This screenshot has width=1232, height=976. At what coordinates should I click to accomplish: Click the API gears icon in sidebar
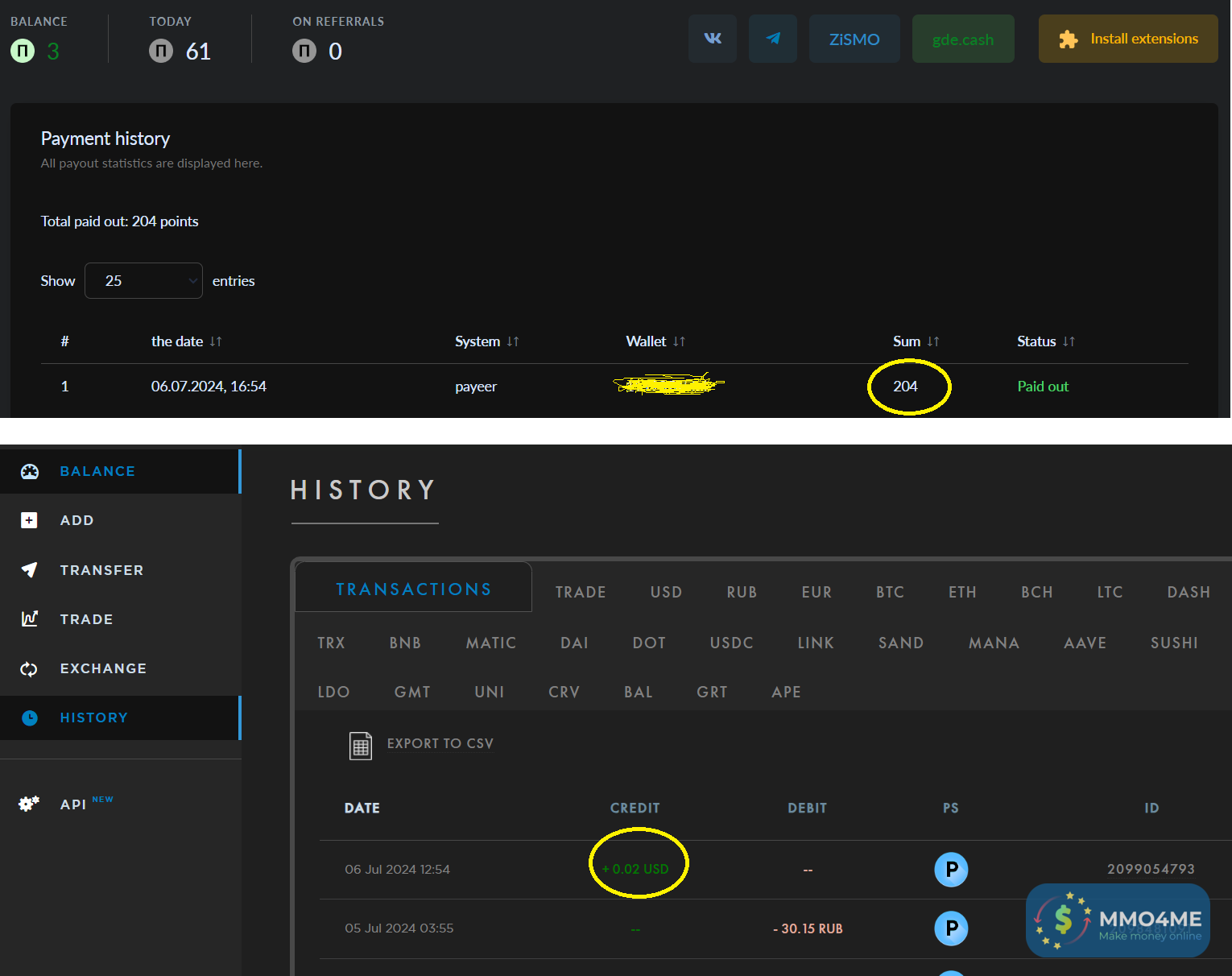(29, 804)
